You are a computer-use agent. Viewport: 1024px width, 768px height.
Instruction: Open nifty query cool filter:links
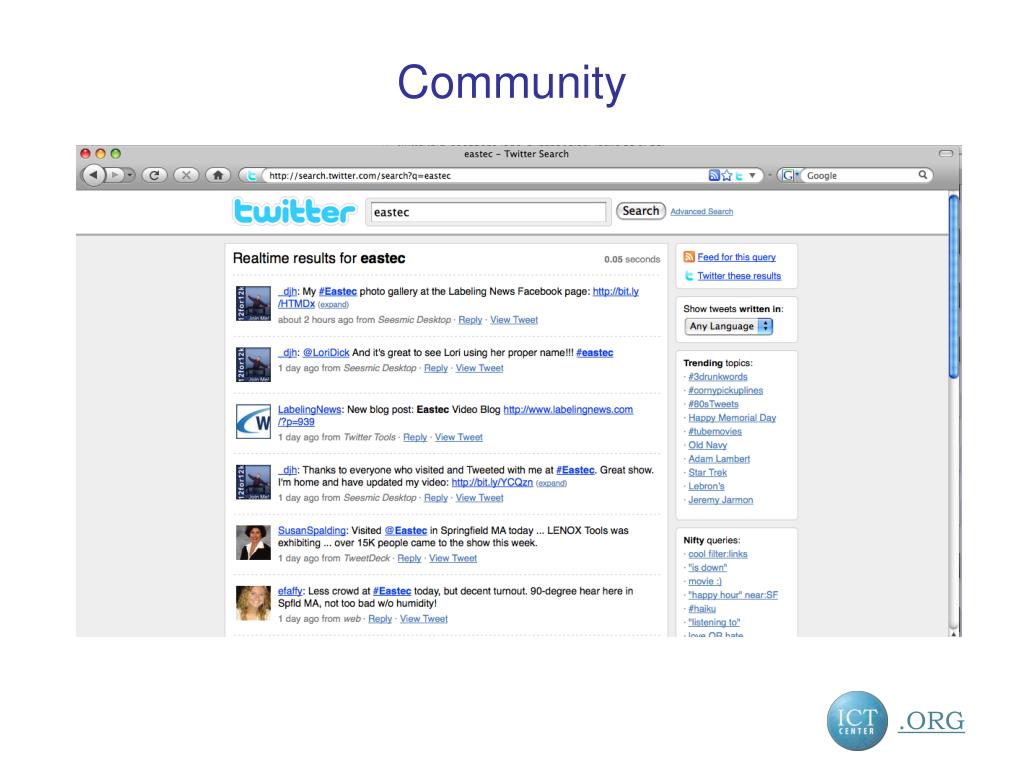(x=718, y=554)
